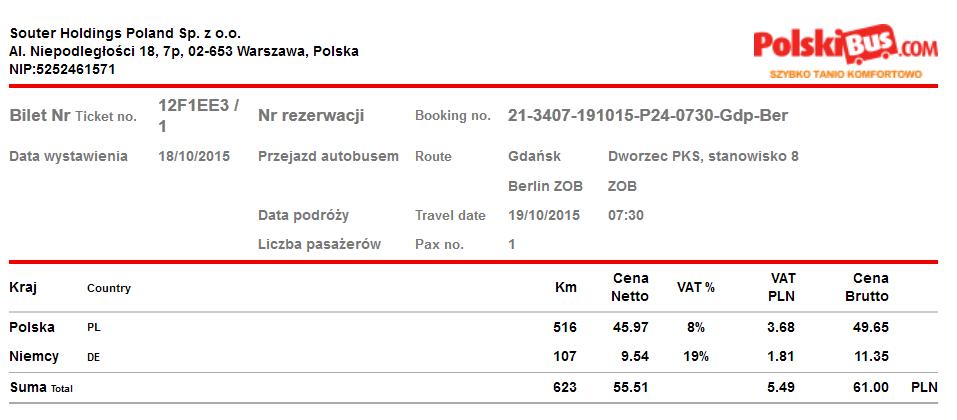Select the booking number starting 21-3407

click(x=647, y=116)
